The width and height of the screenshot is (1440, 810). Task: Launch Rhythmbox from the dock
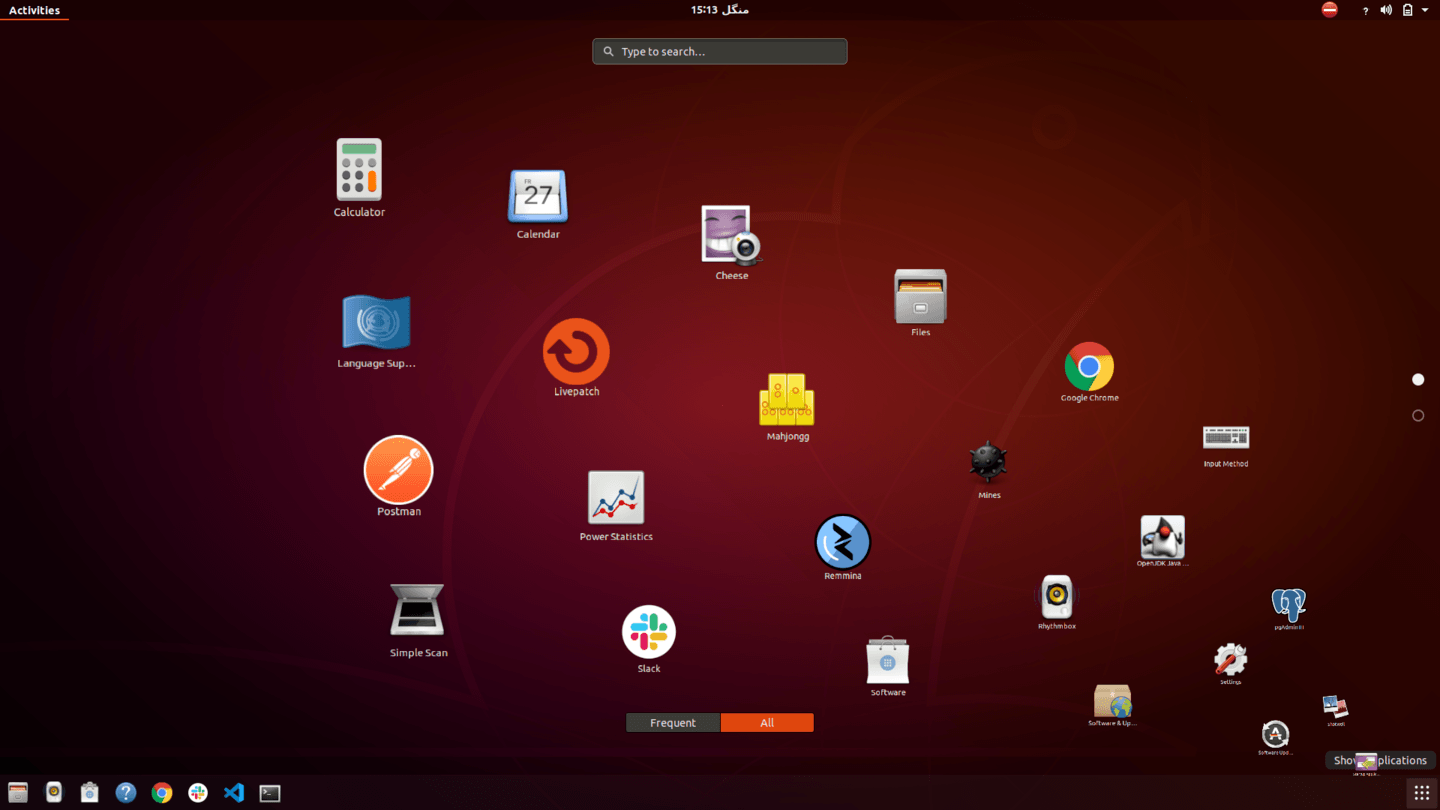(x=54, y=793)
